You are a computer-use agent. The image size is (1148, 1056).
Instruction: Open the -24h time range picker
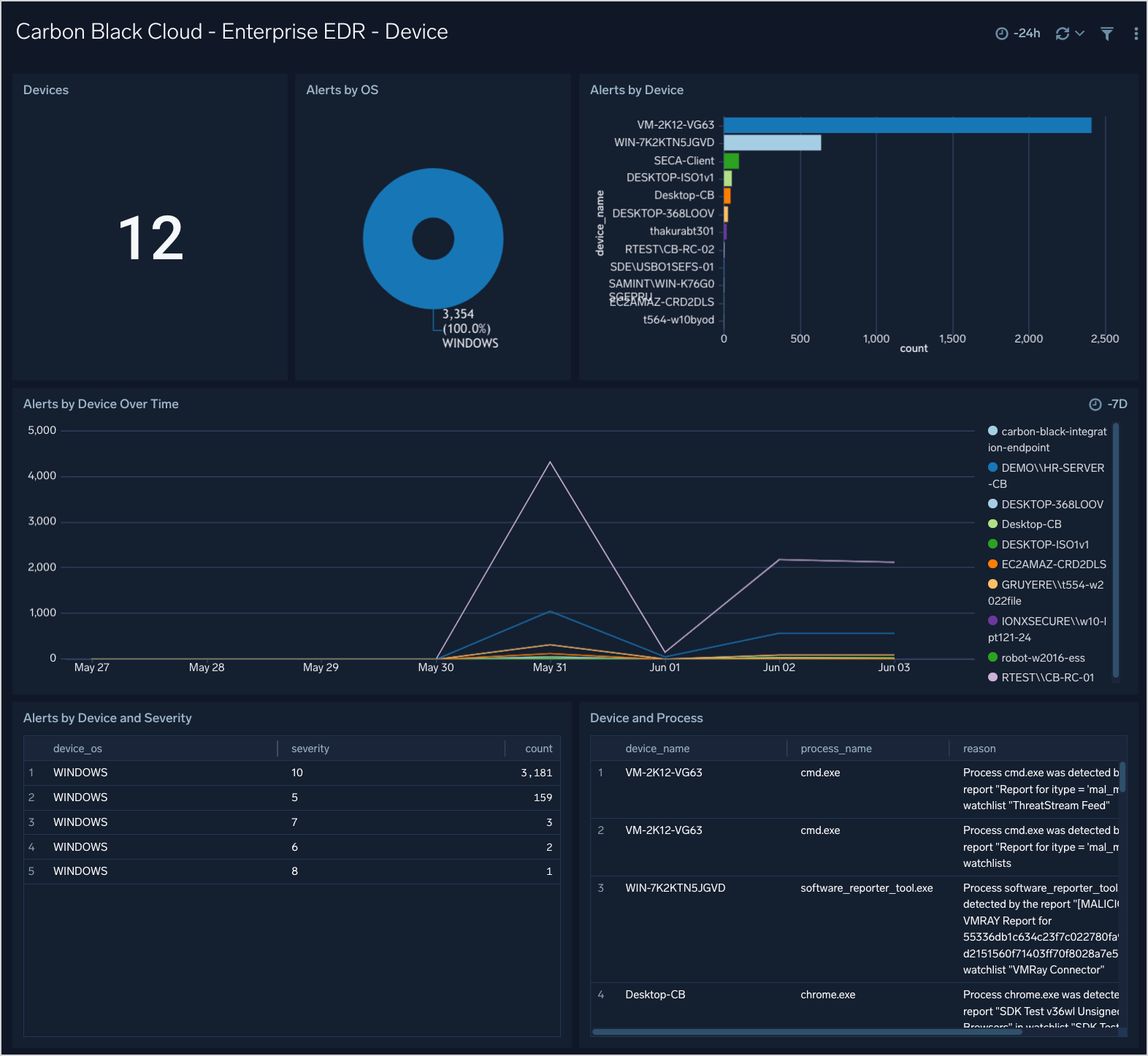1018,34
